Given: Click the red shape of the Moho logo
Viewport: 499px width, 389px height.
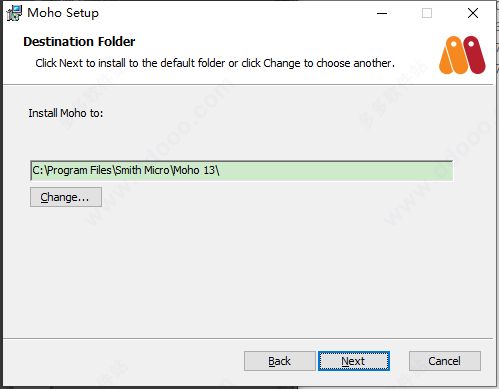Looking at the screenshot, I should click(x=474, y=54).
